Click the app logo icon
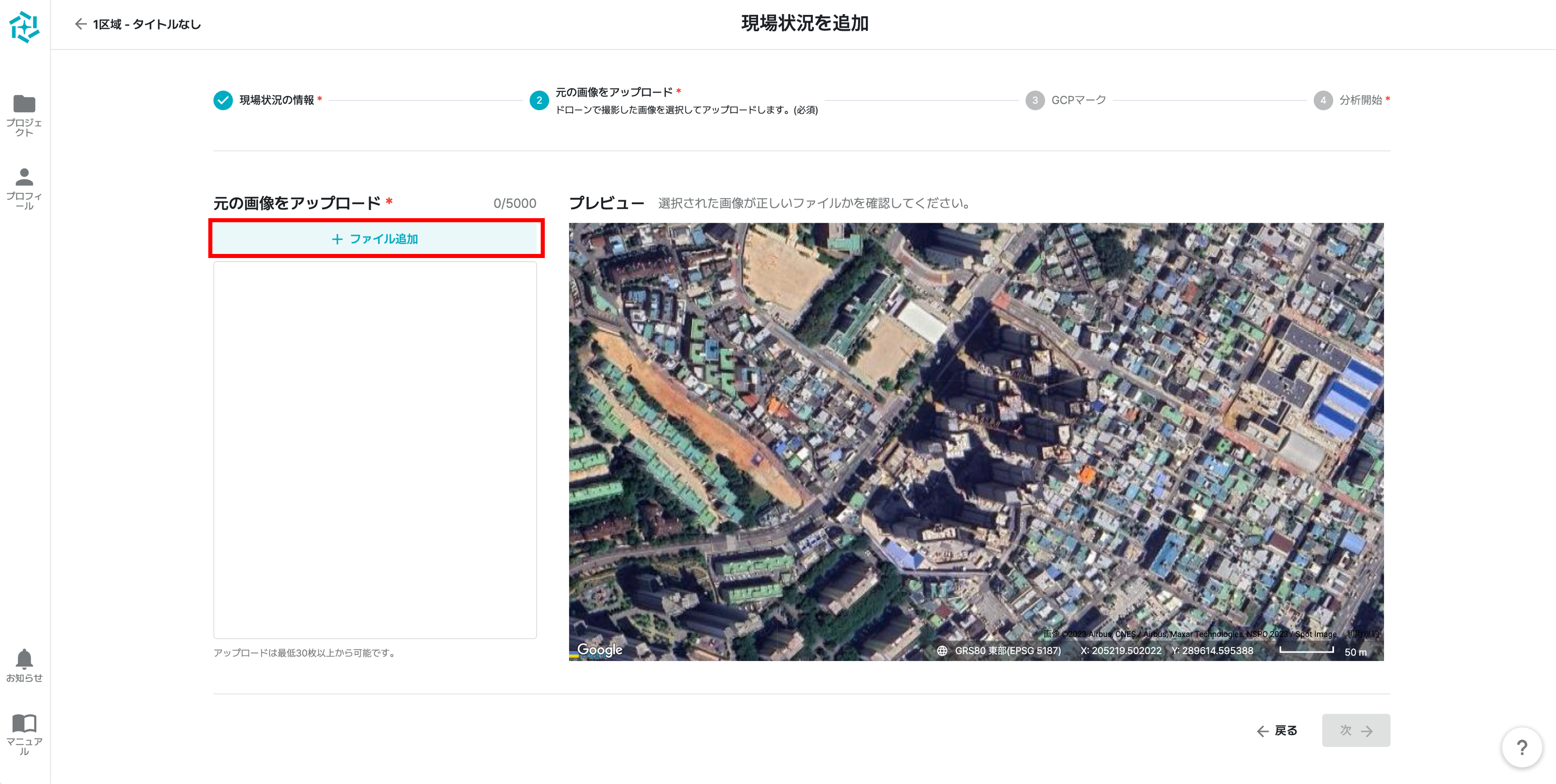The height and width of the screenshot is (784, 1556). point(24,27)
